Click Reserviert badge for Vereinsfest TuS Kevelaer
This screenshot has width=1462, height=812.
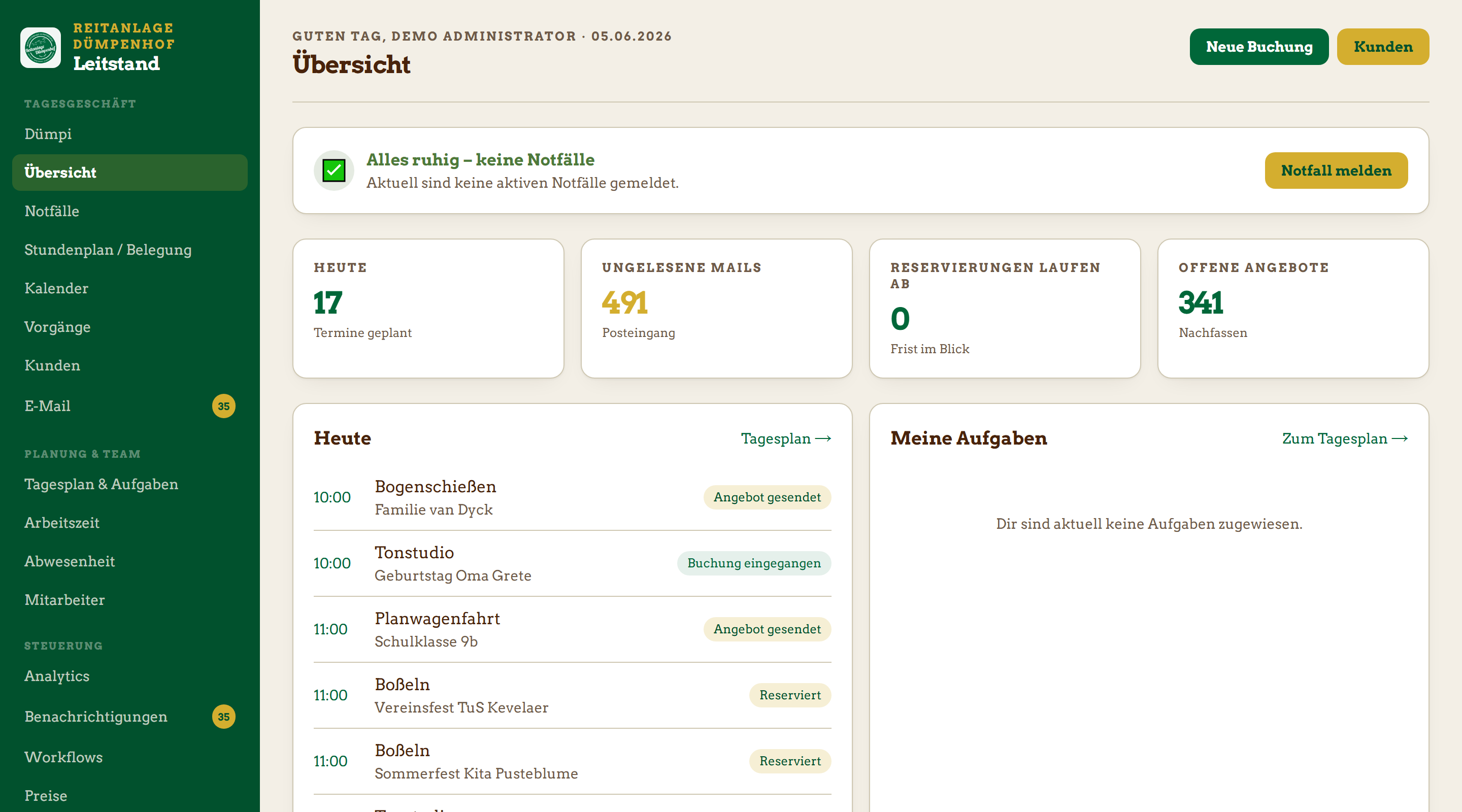click(x=790, y=695)
